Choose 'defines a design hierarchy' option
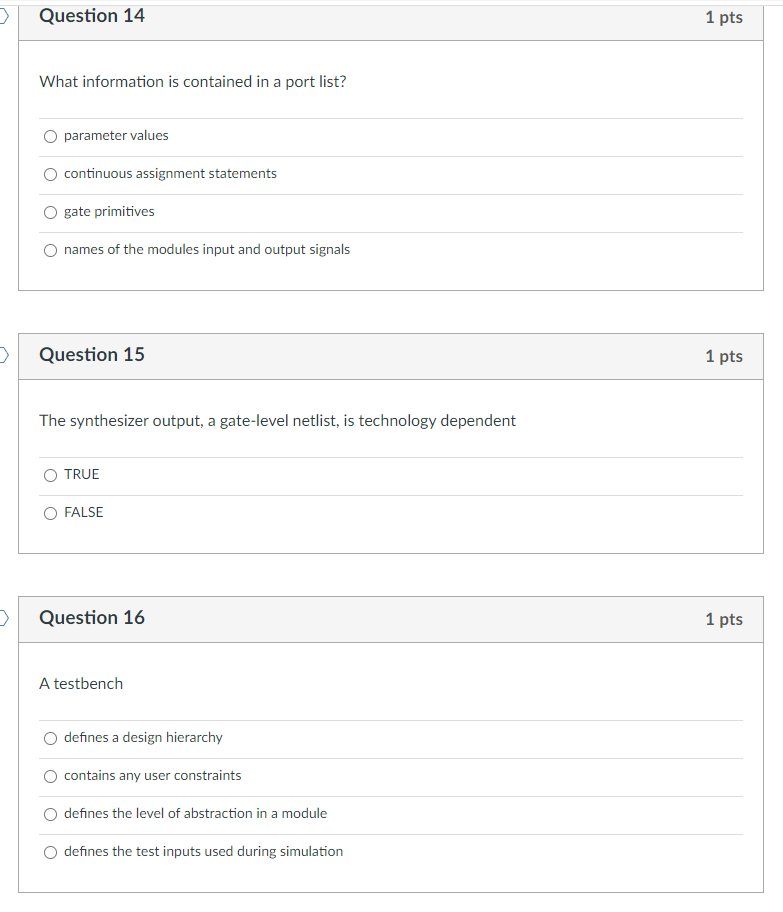Screen dimensions: 783x912 (51, 738)
